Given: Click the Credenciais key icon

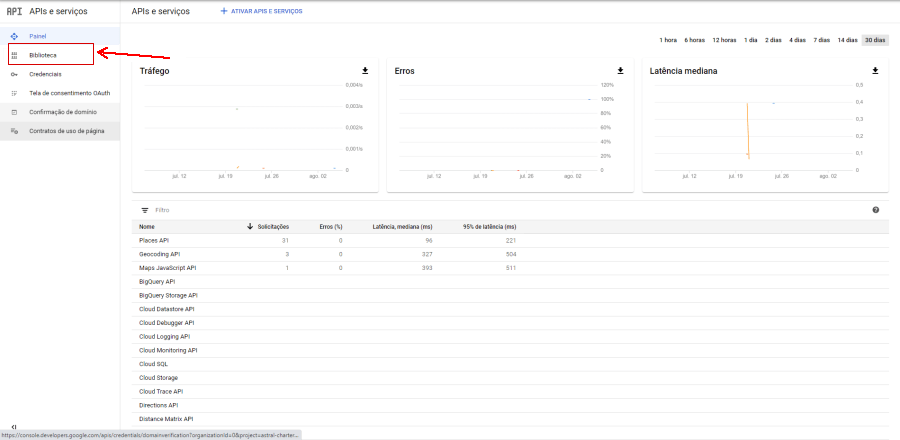Looking at the screenshot, I should point(14,74).
